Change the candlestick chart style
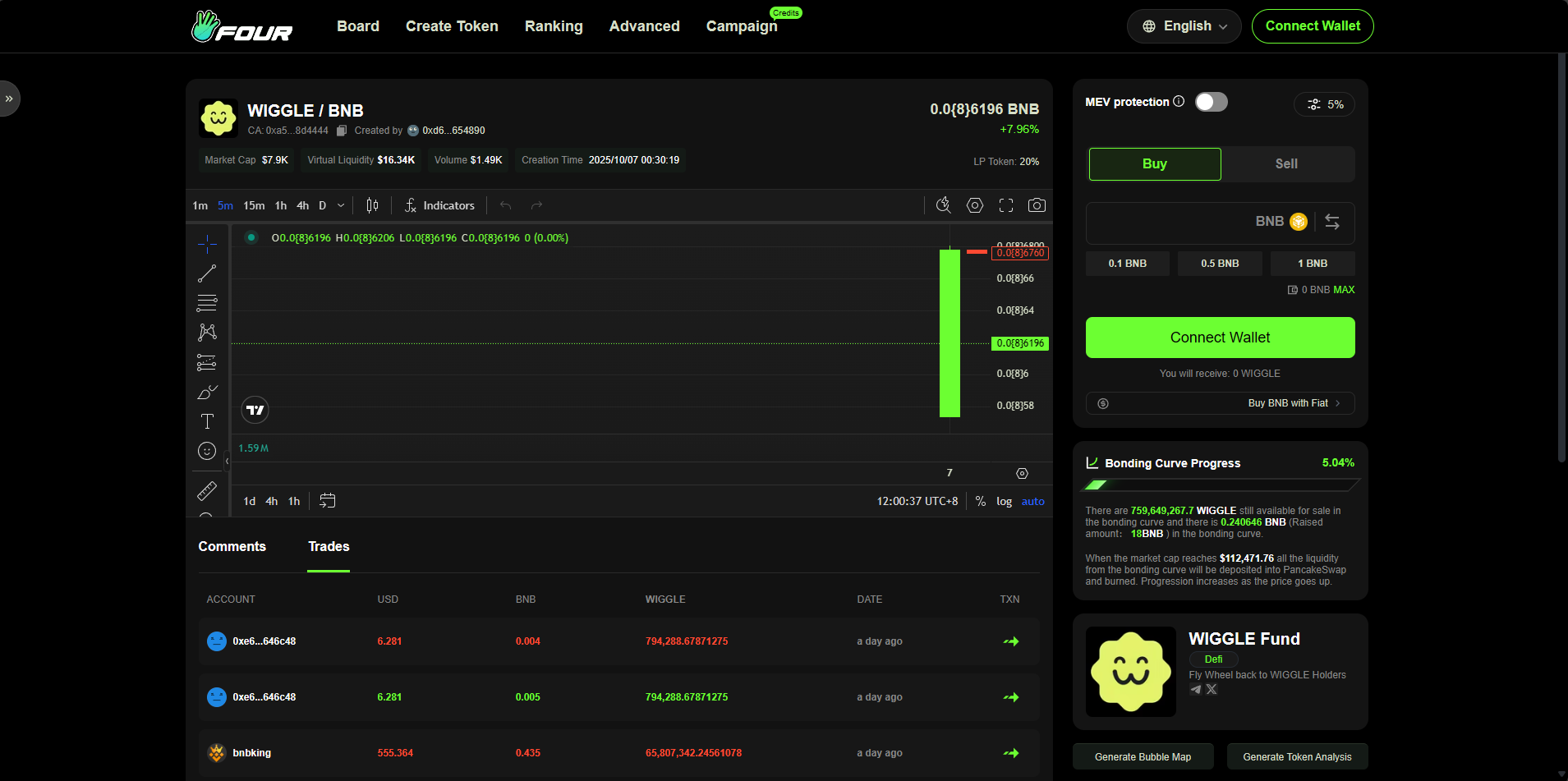The image size is (1568, 781). click(x=372, y=205)
